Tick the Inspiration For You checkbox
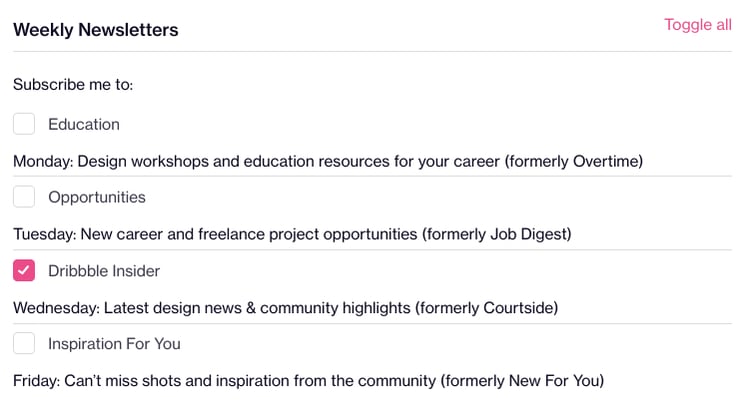This screenshot has height=409, width=750. tap(24, 344)
